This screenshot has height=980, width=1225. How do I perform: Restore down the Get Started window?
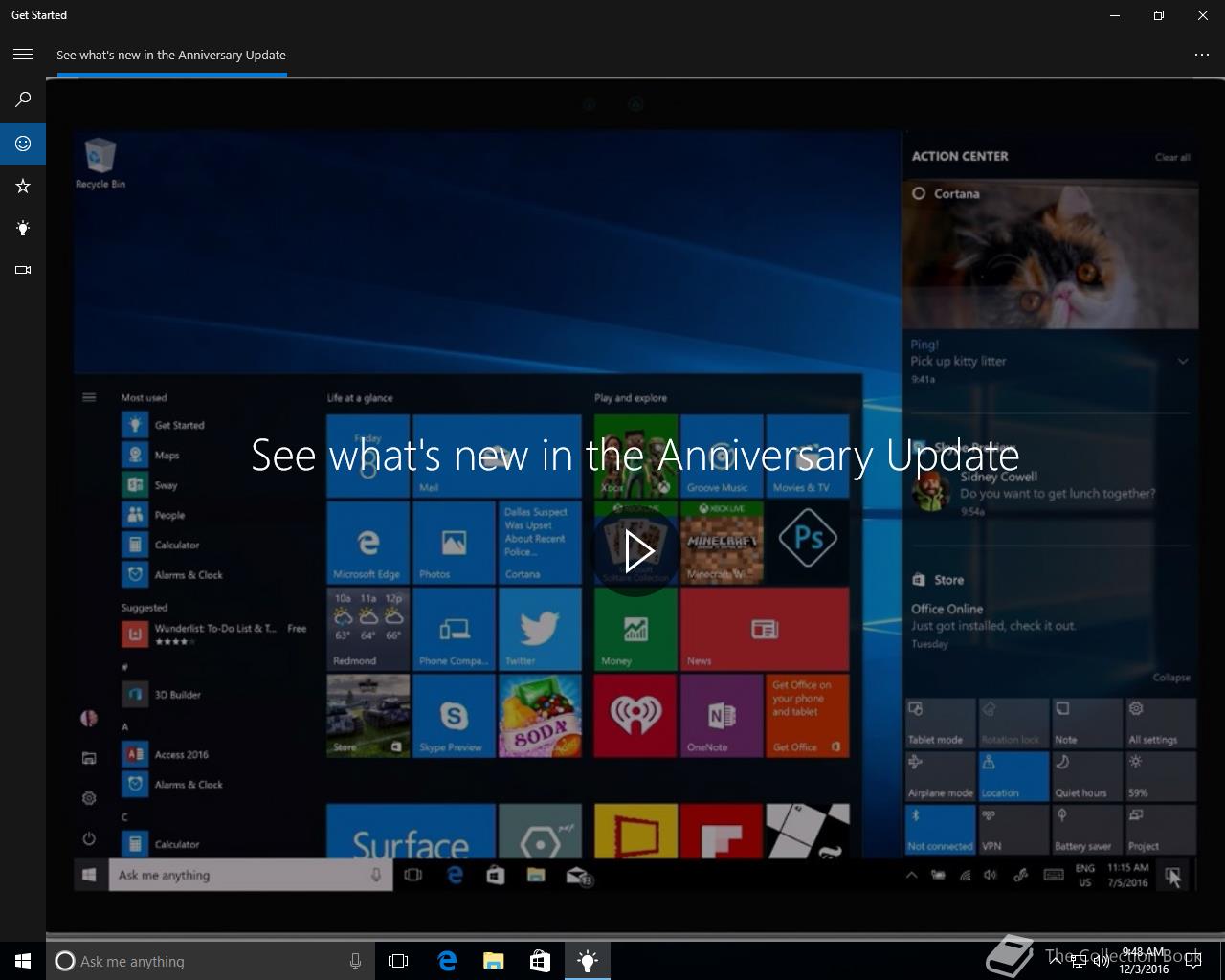point(1159,15)
